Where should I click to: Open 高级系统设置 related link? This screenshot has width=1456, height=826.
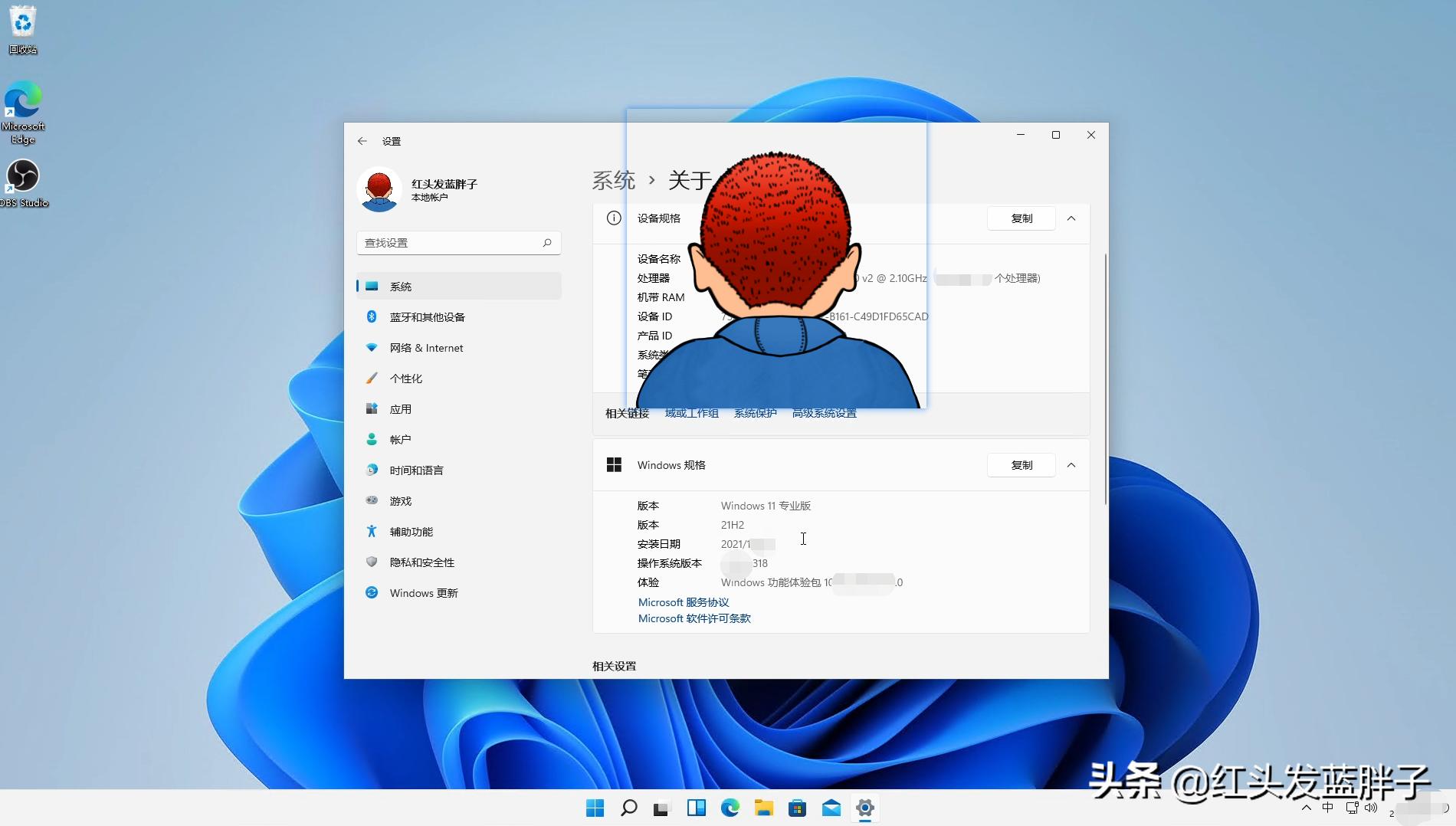click(x=823, y=412)
